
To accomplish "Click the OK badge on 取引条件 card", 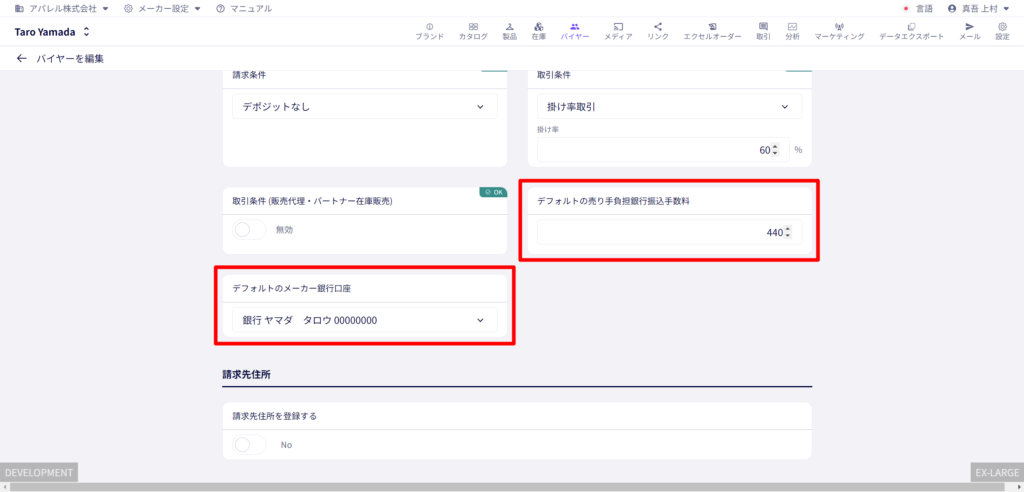I will point(493,192).
